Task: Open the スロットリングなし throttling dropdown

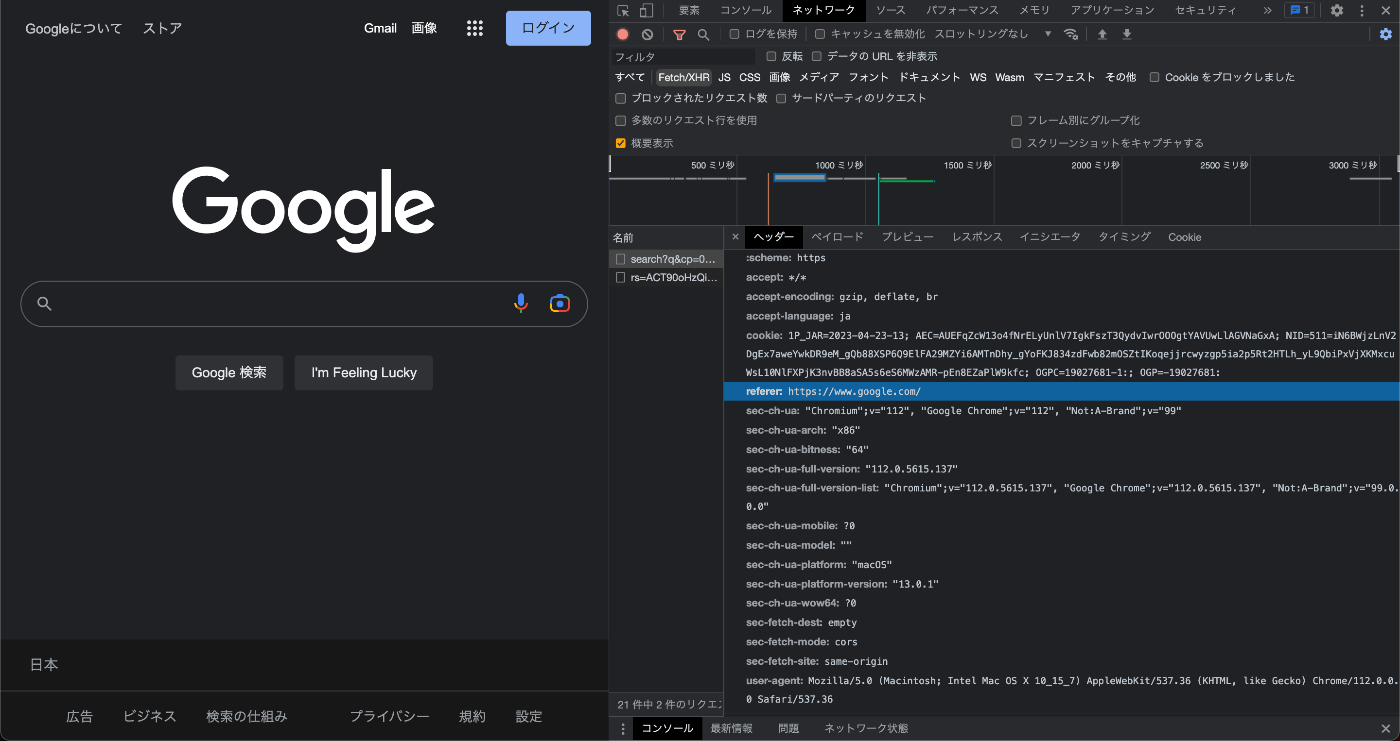Action: pyautogui.click(x=993, y=34)
